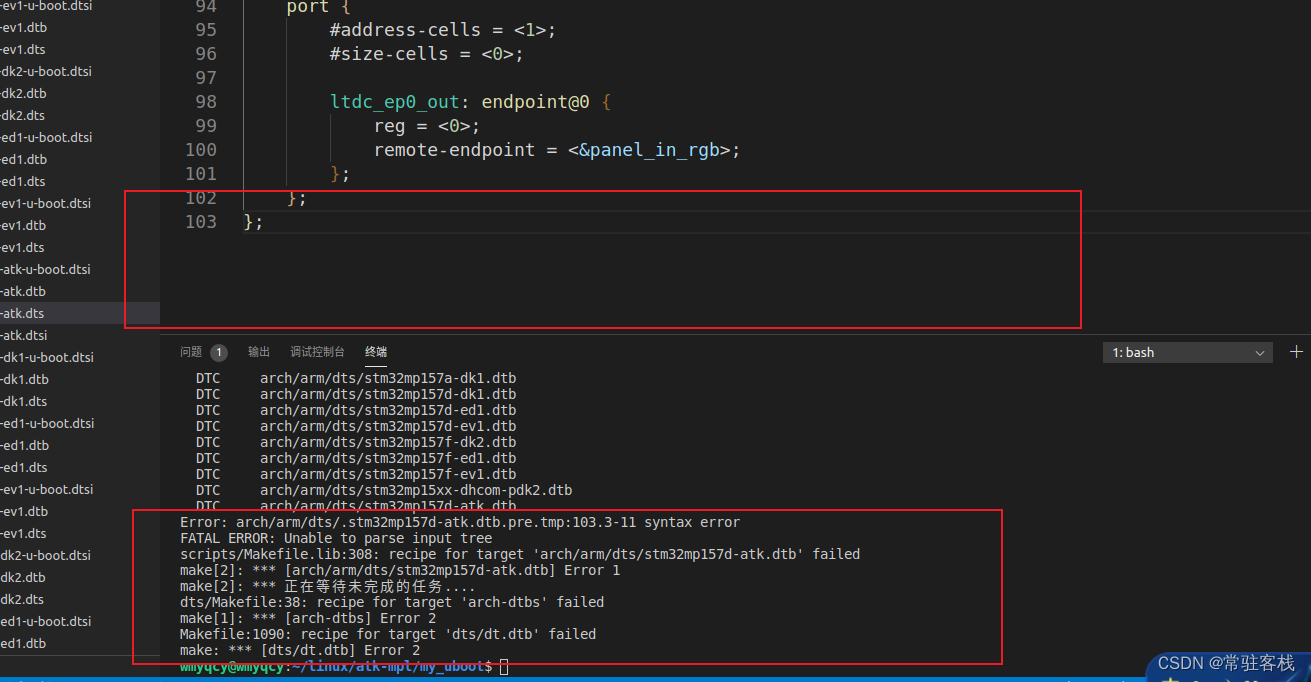
Task: Open -atk-u-boot.dtsi from the file list
Action: [x=46, y=269]
